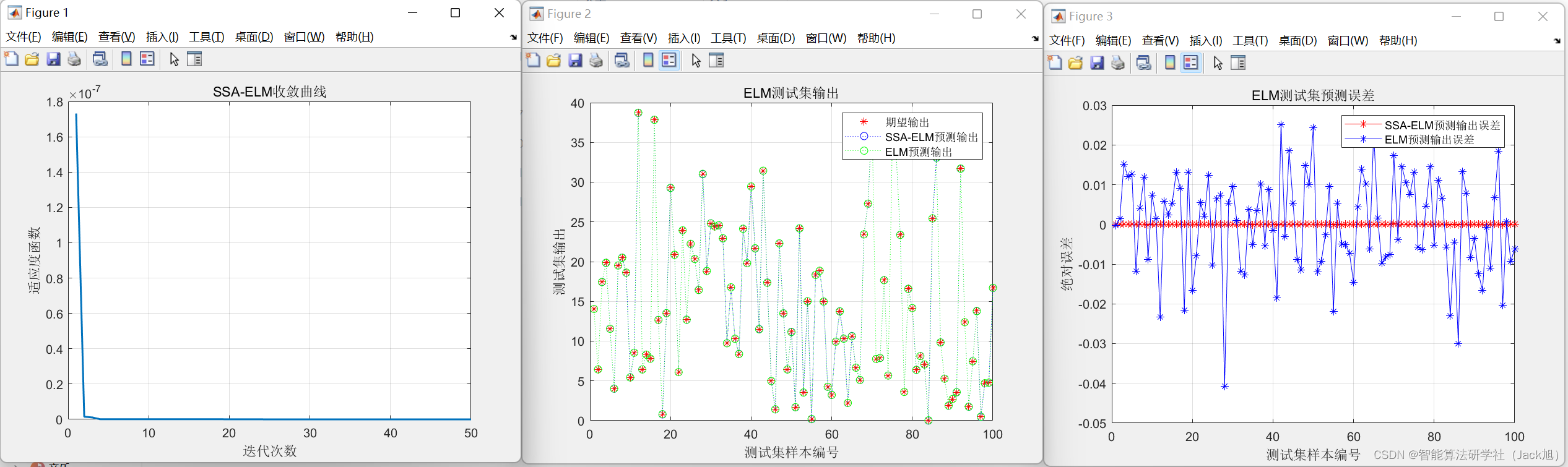Open 插入(I) menu in Figure 2
This screenshot has height=467, width=1568.
684,38
